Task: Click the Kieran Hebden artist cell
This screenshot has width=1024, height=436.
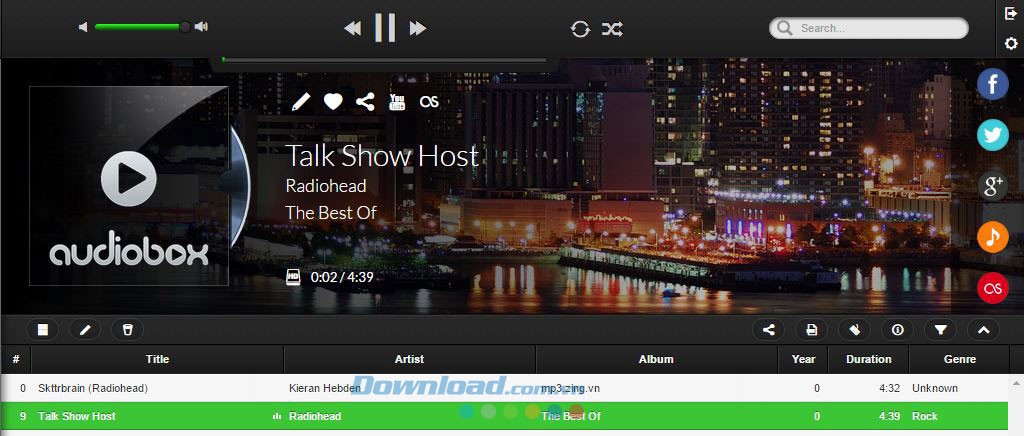Action: click(x=325, y=388)
